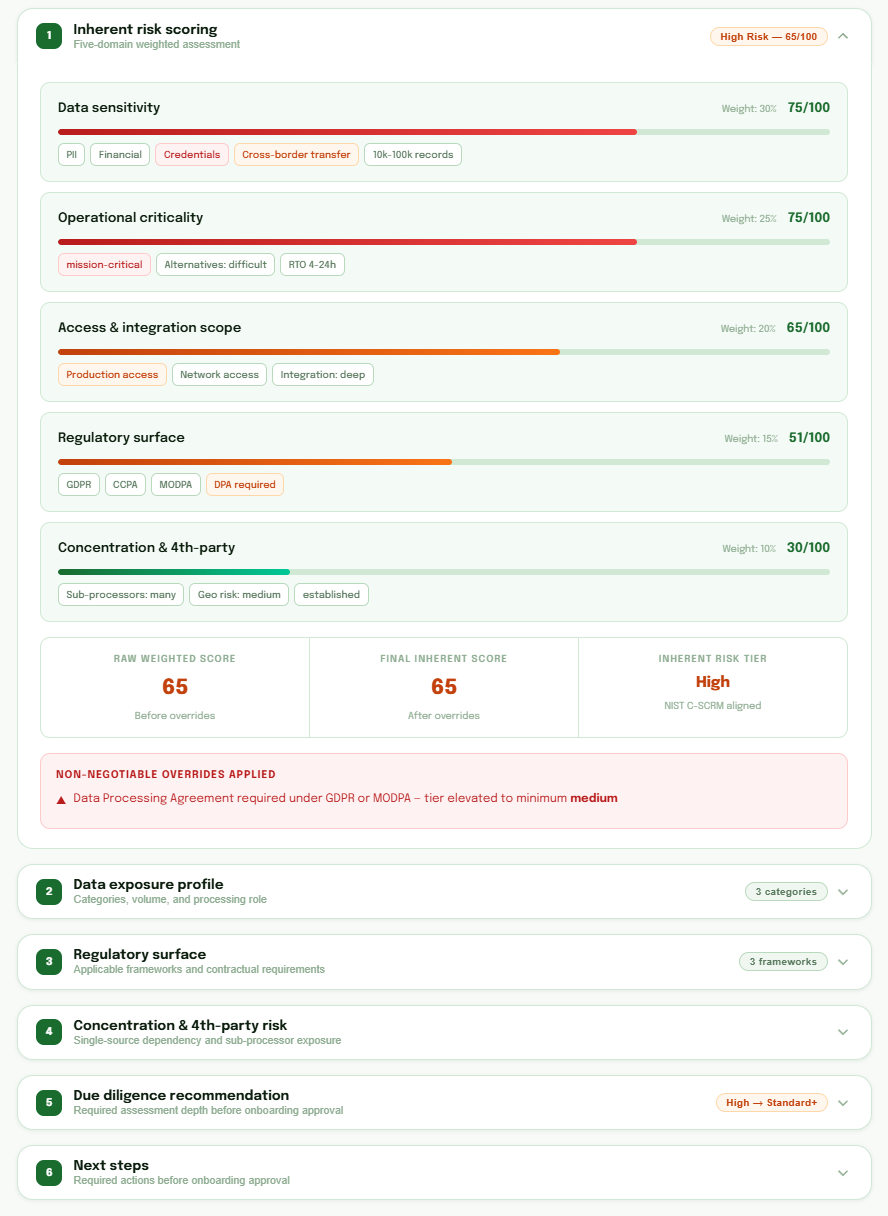888x1216 pixels.
Task: Click the number 3 badge beside Regulatory surface
Action: coord(48,961)
